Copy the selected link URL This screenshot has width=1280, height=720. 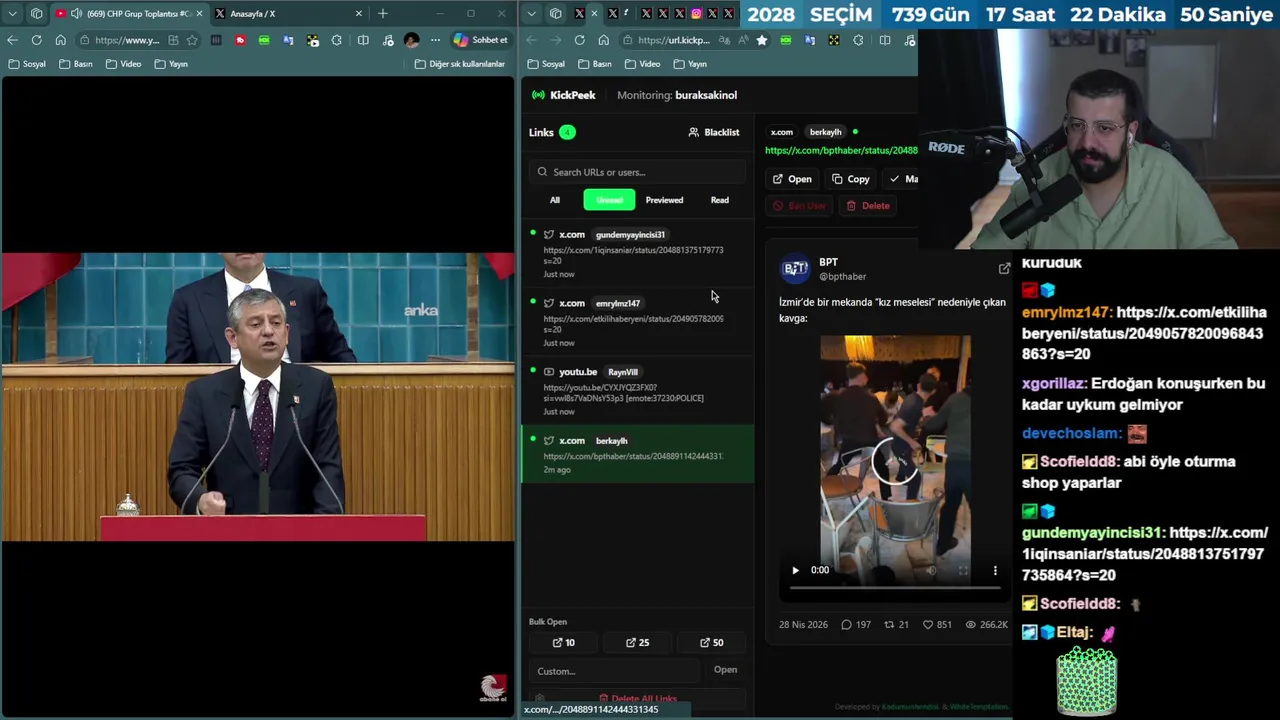click(851, 179)
